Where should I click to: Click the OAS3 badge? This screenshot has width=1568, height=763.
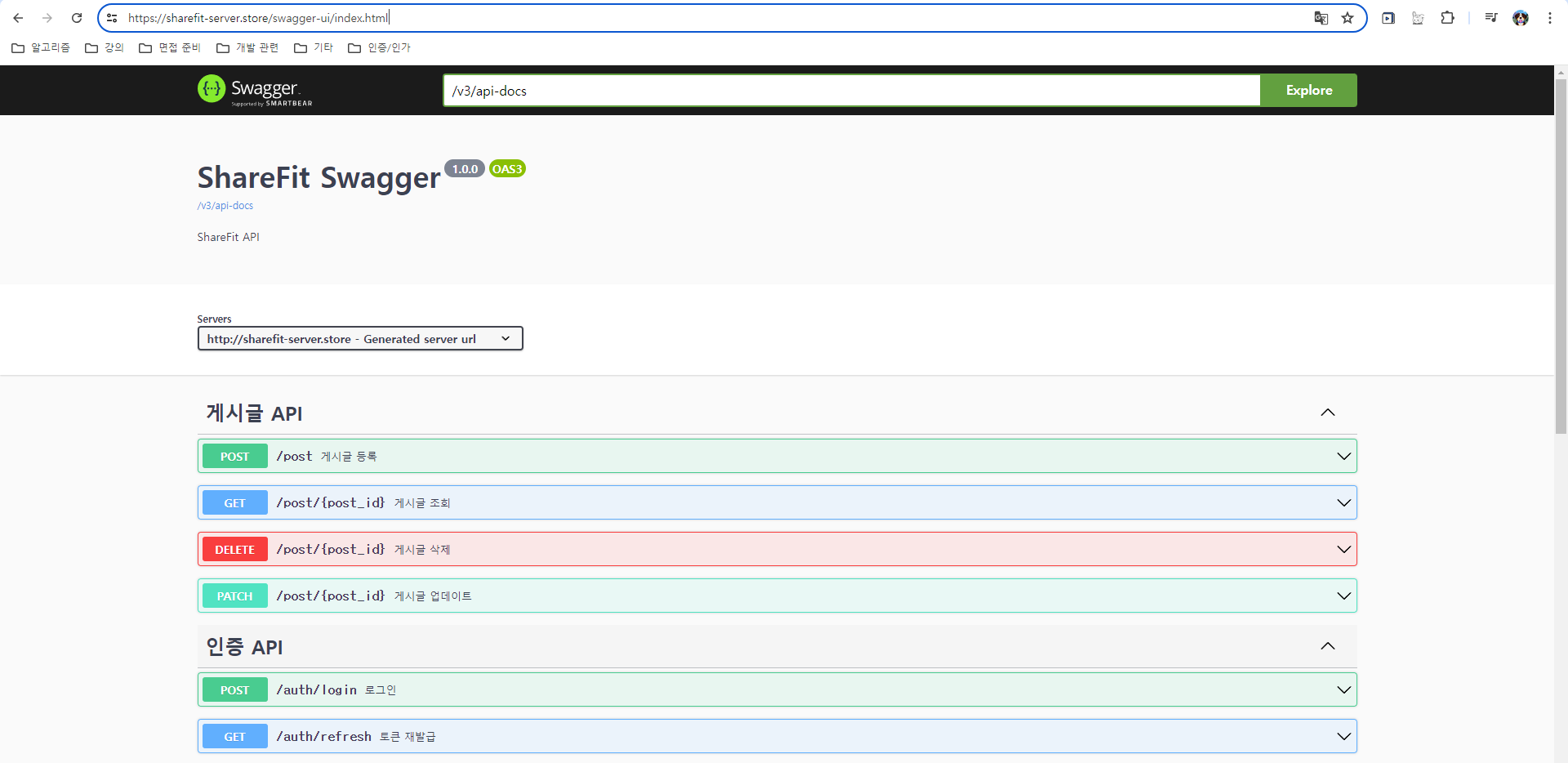(507, 169)
